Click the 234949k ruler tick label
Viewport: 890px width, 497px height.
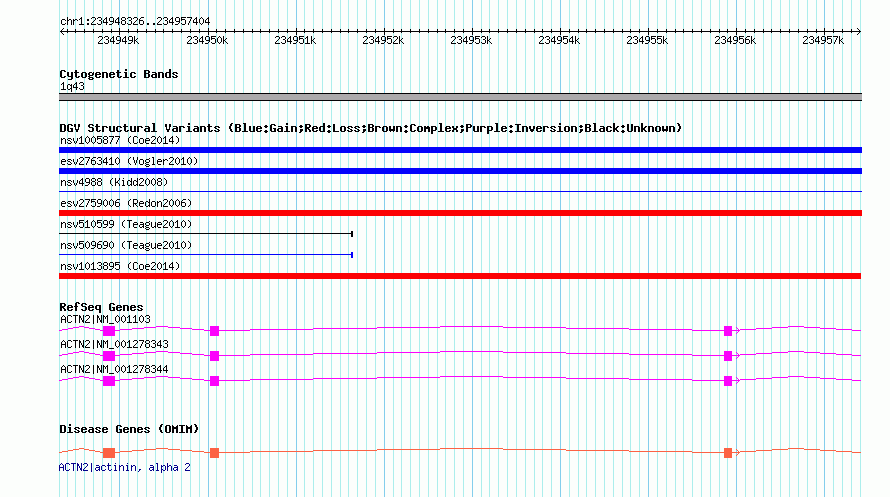(118, 41)
